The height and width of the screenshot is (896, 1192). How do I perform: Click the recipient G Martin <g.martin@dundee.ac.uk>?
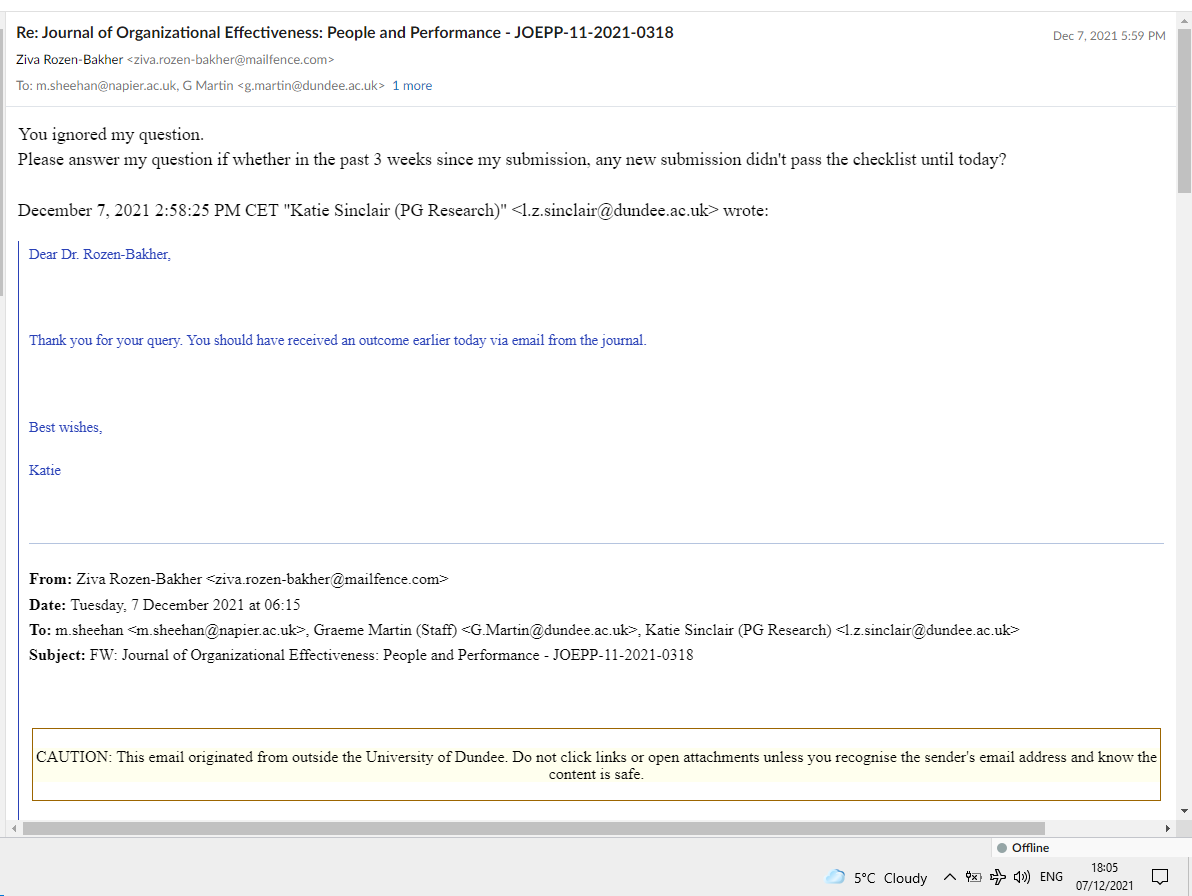pos(284,86)
